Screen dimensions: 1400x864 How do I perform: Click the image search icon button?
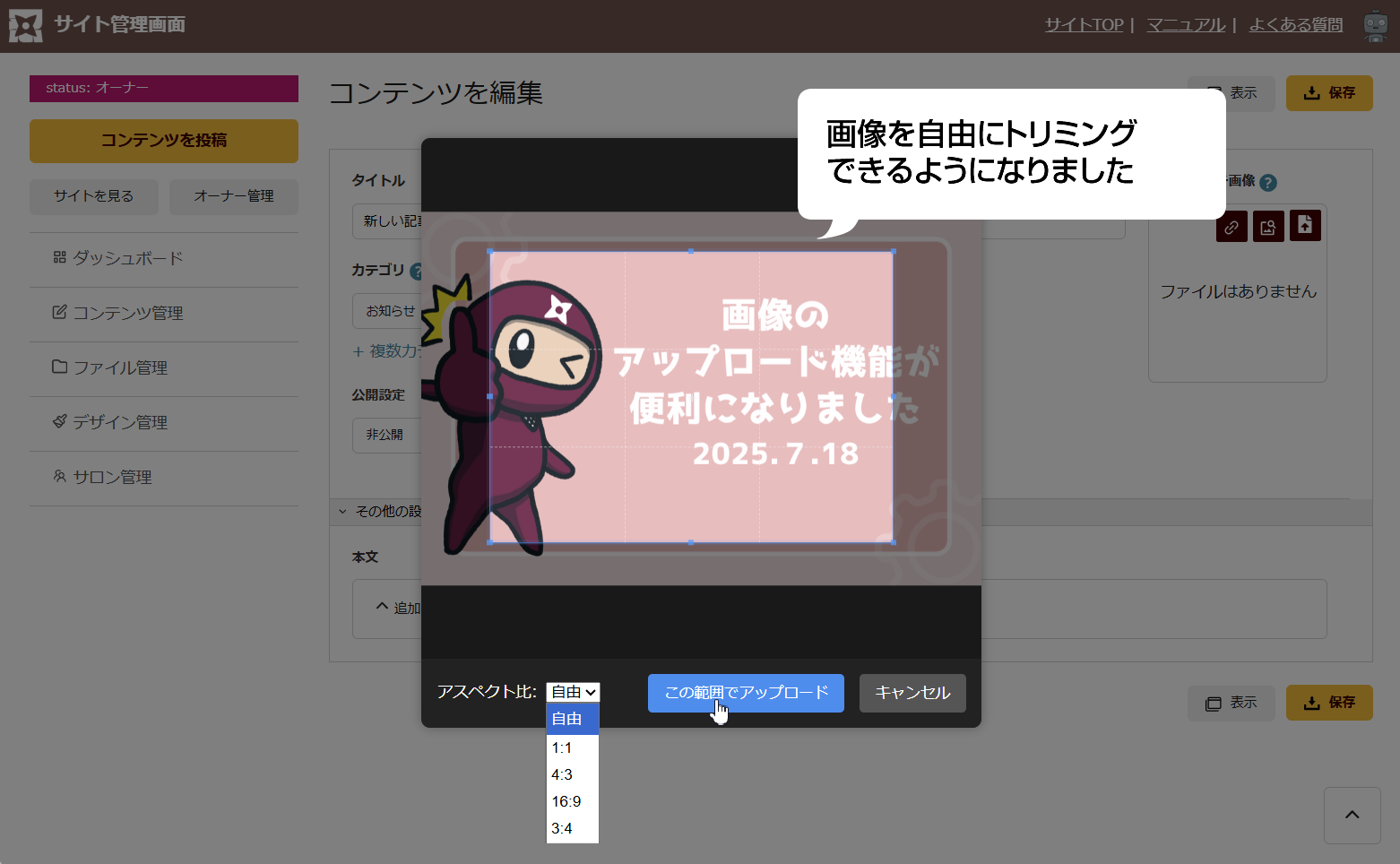point(1268,227)
